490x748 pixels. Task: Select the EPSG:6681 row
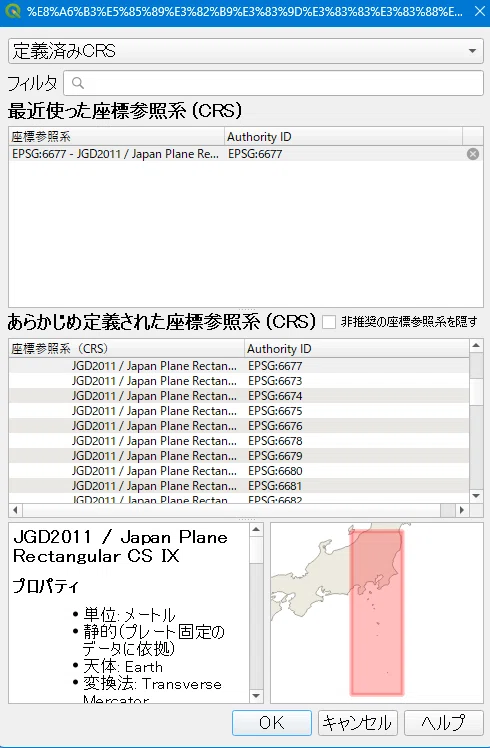239,486
